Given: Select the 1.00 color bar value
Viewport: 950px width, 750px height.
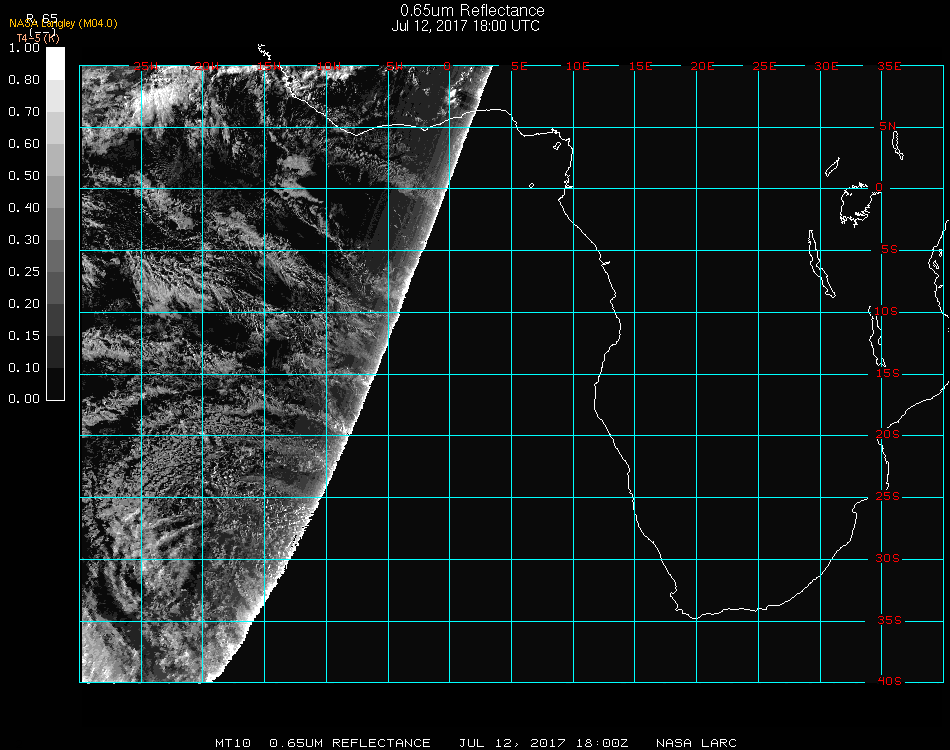Looking at the screenshot, I should click(x=24, y=48).
